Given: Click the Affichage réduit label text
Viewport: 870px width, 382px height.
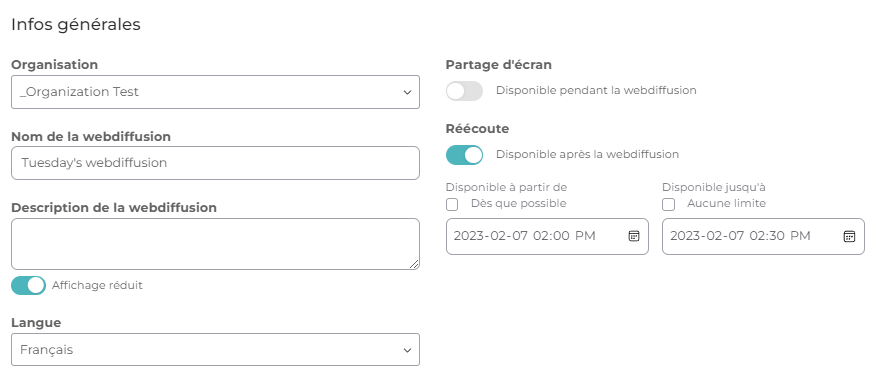Looking at the screenshot, I should tap(97, 285).
